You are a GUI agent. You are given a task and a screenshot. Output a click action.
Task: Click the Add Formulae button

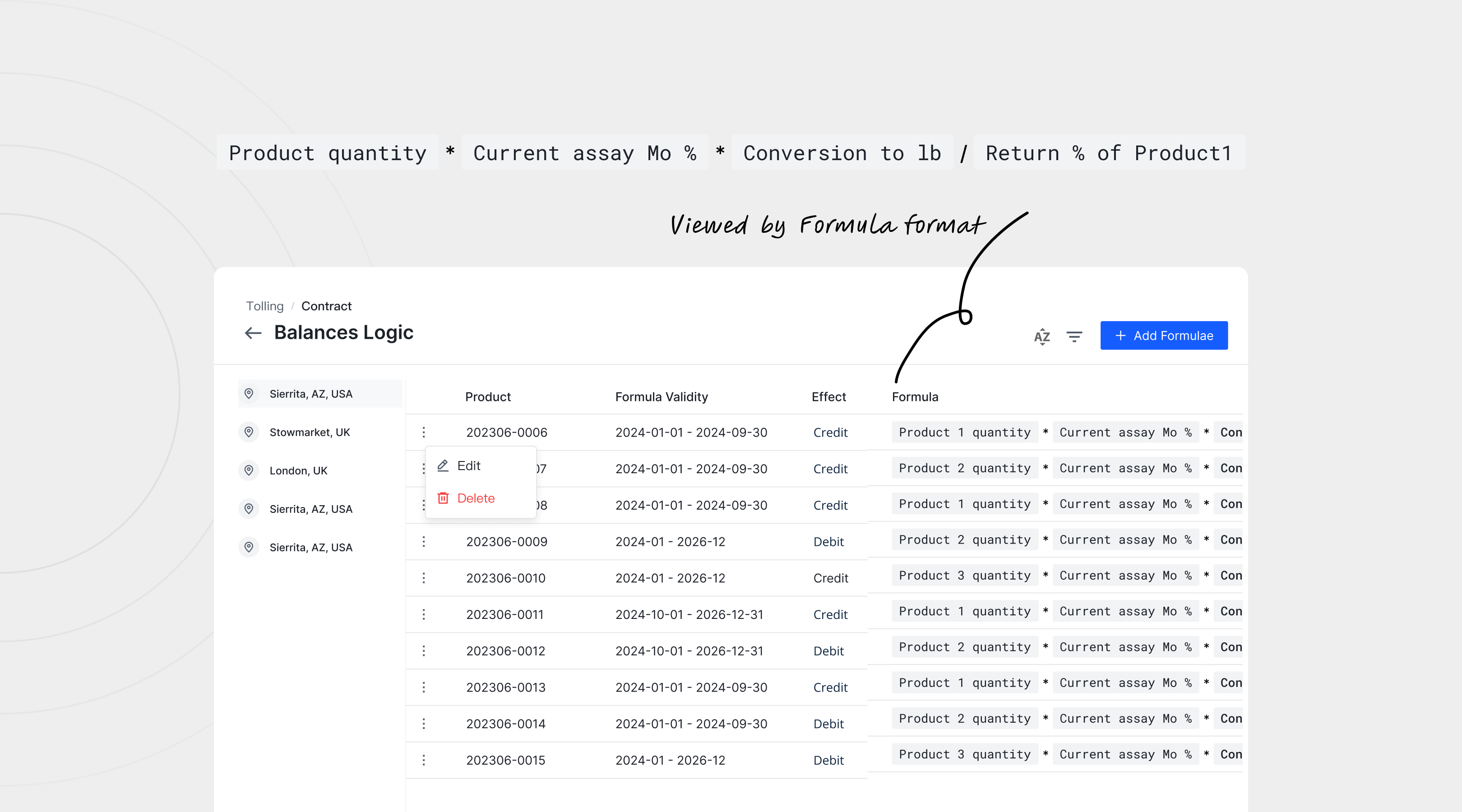click(1163, 335)
